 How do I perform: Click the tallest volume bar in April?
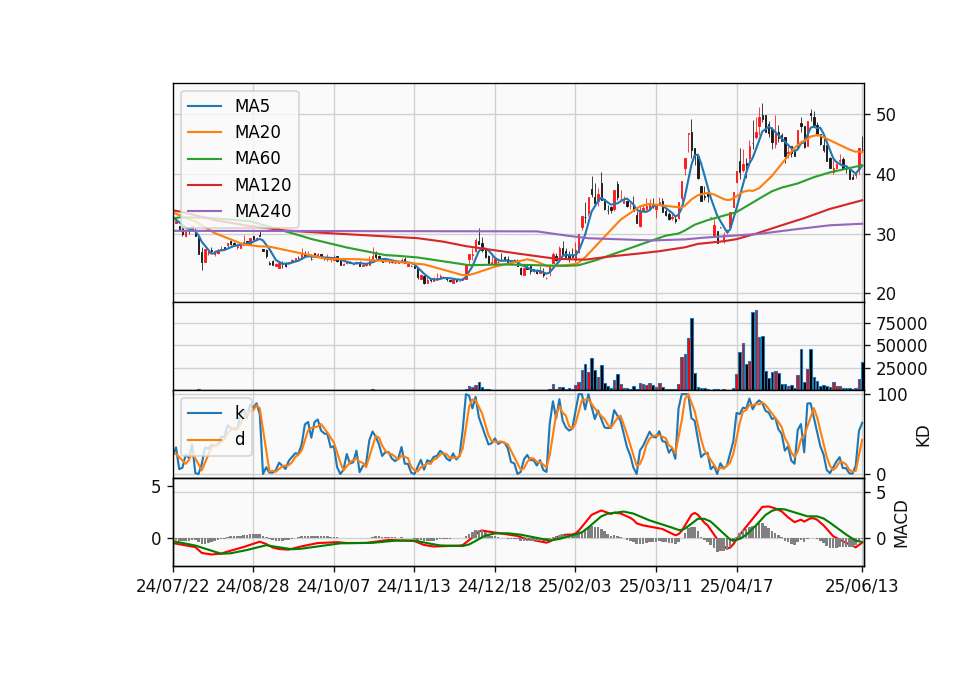coord(756,350)
